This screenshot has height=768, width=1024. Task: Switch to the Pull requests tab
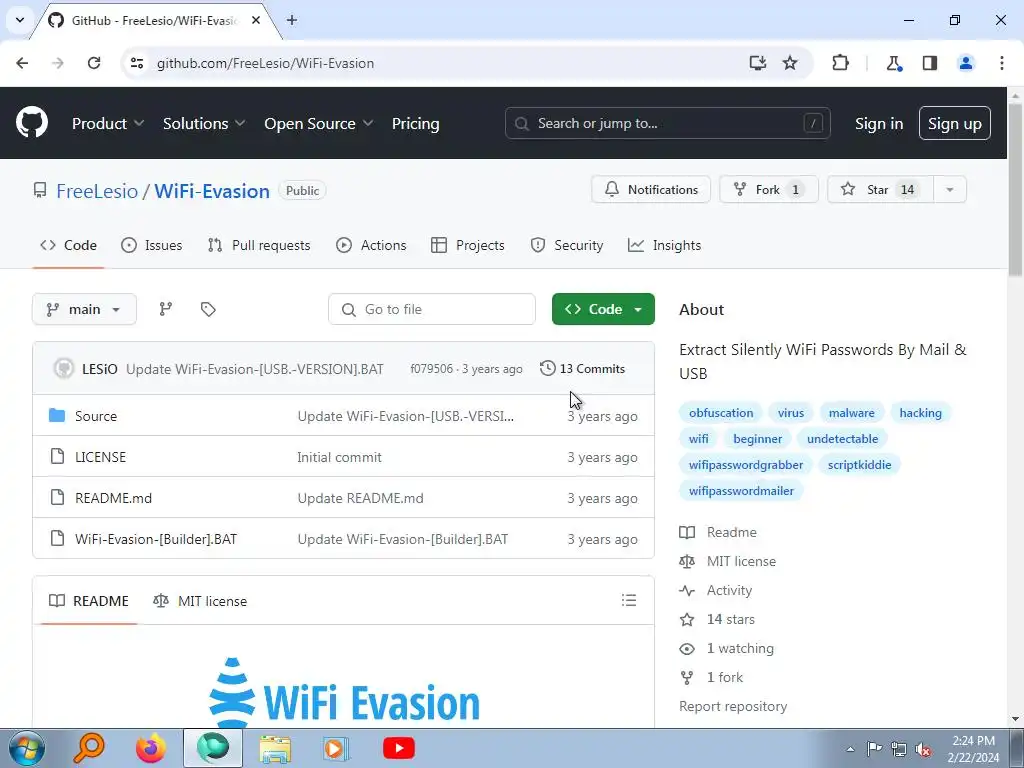pos(259,246)
